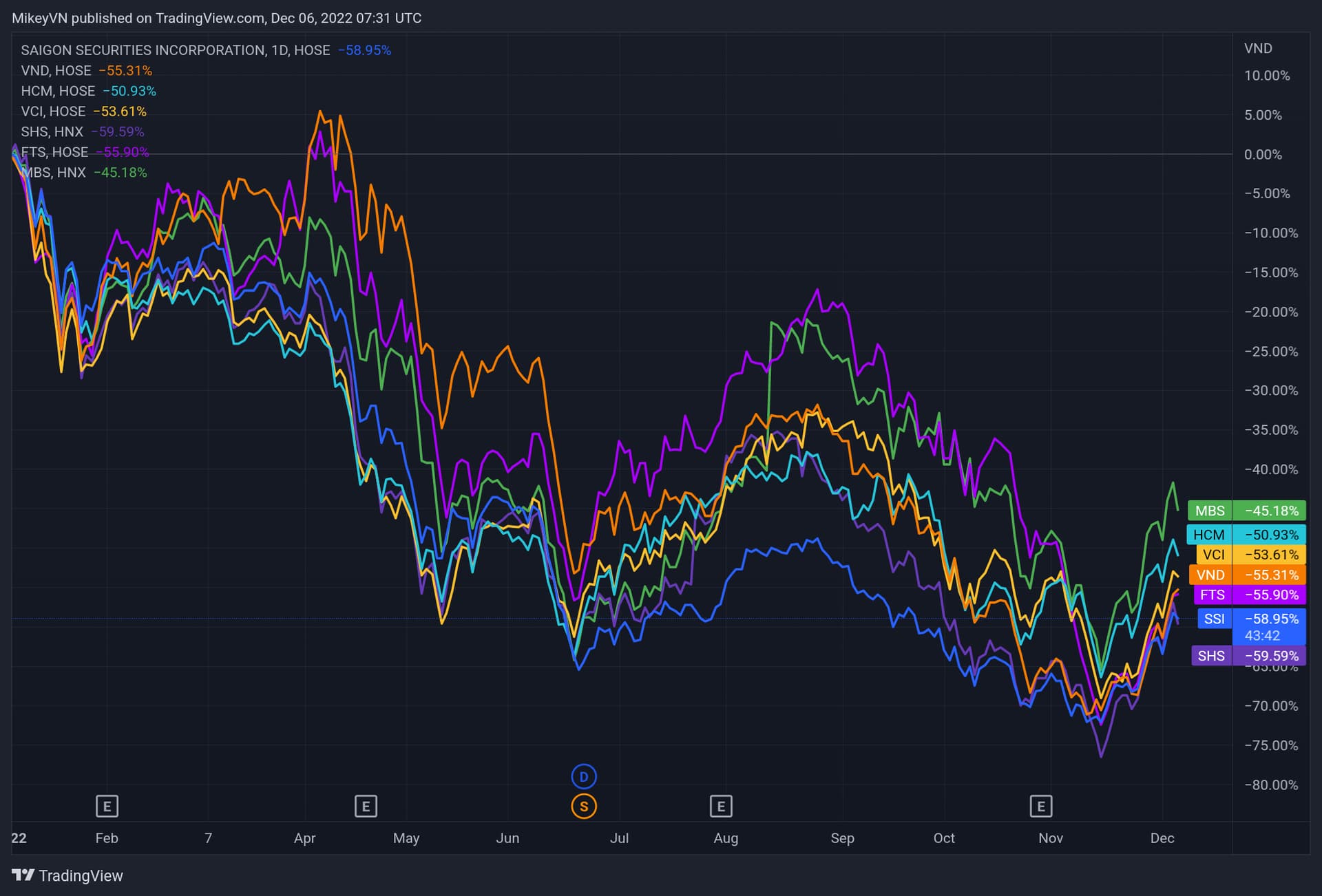Select the VND price label tag

click(x=1210, y=575)
